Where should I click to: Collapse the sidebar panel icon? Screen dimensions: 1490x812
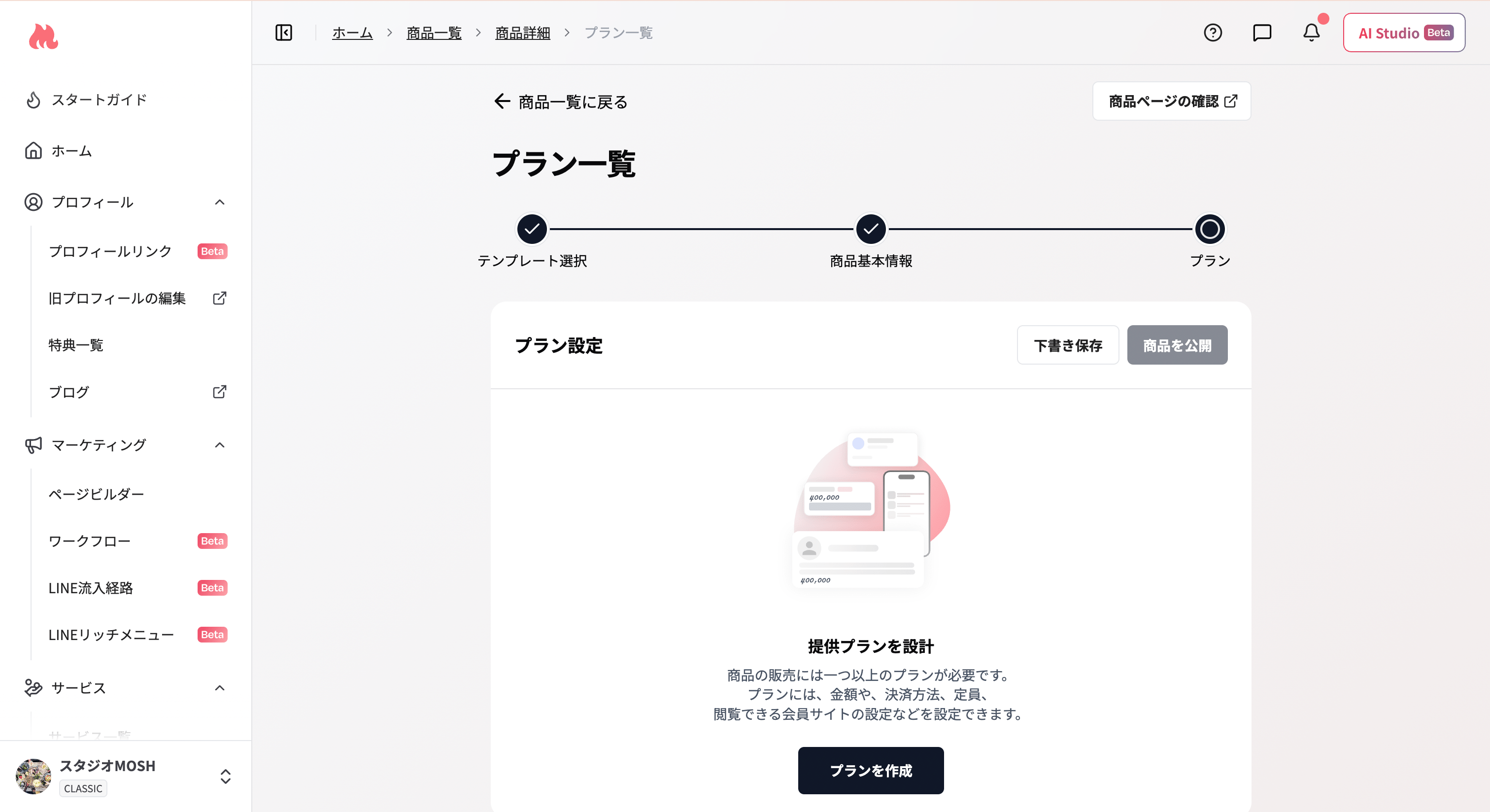pyautogui.click(x=283, y=33)
